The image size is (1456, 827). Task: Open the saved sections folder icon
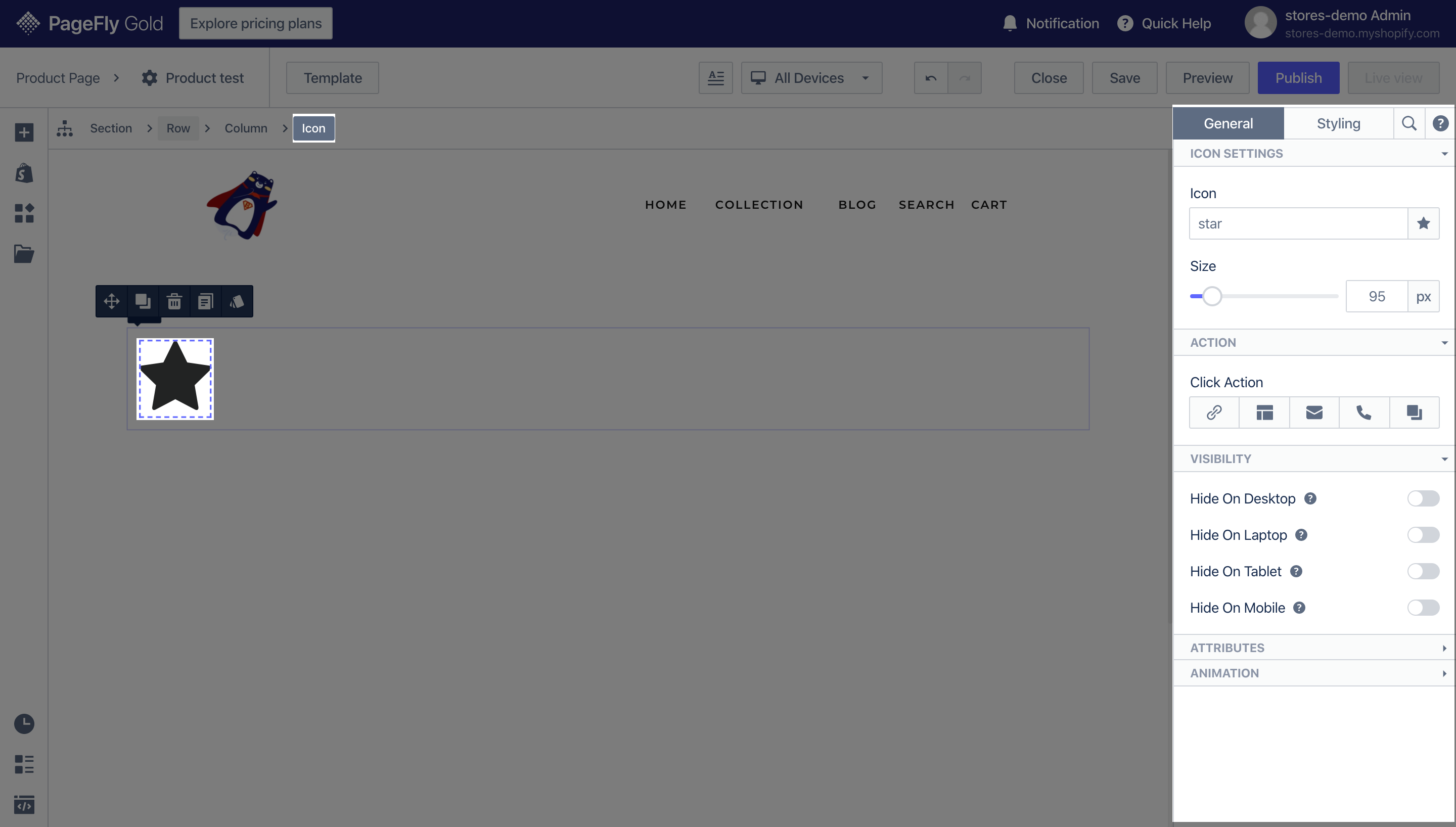[24, 253]
